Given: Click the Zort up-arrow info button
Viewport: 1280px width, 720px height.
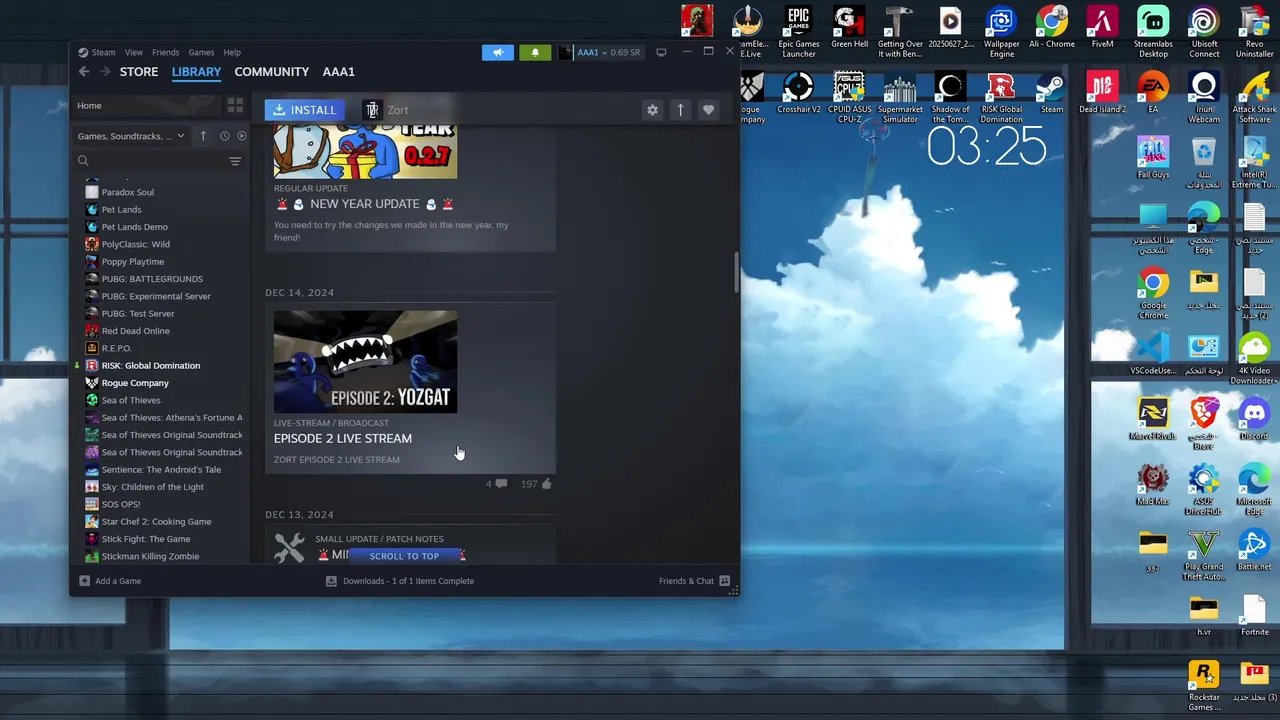Looking at the screenshot, I should [680, 110].
